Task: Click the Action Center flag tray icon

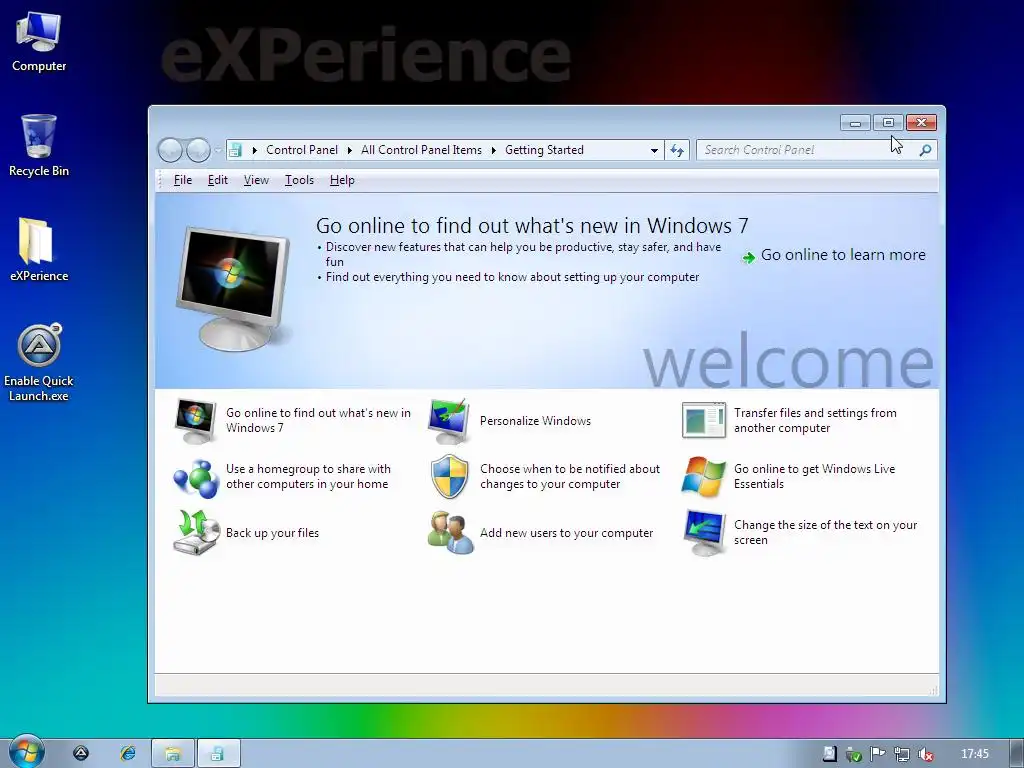Action: point(877,754)
